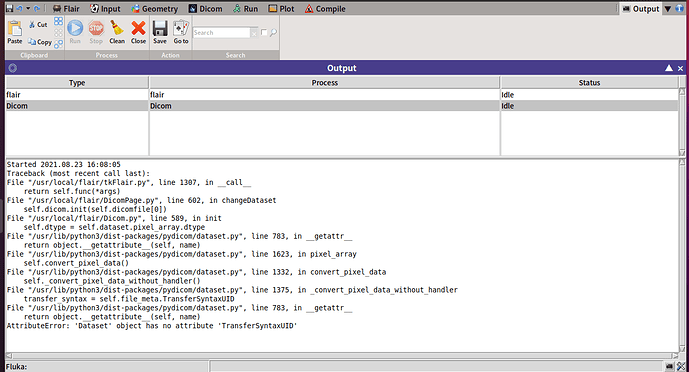
Task: Click the process list scrollbar down arrow
Action: (x=682, y=152)
